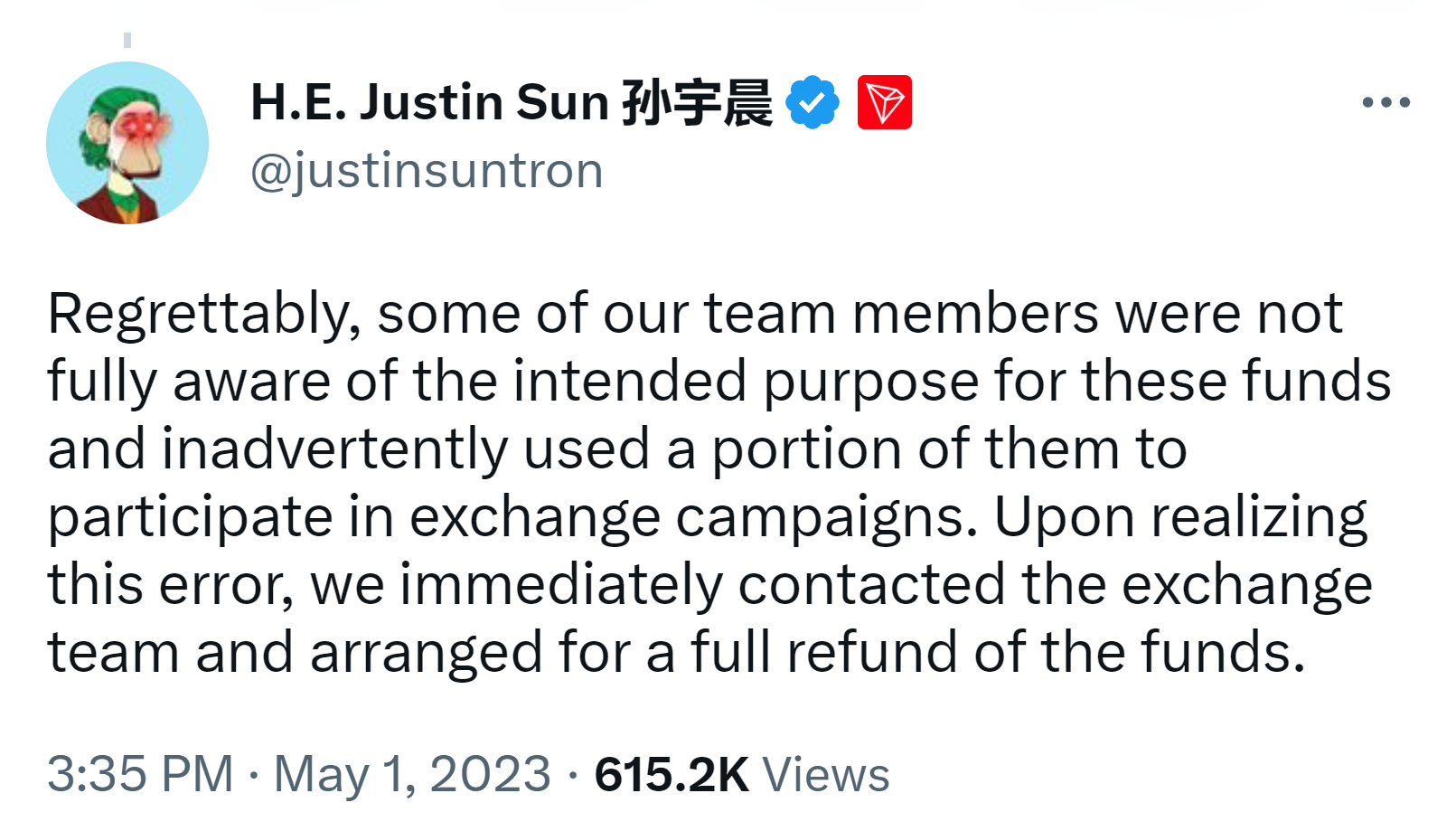The image size is (1456, 831).
Task: Click the tweet line starting and inadvertently
Action: [617, 450]
